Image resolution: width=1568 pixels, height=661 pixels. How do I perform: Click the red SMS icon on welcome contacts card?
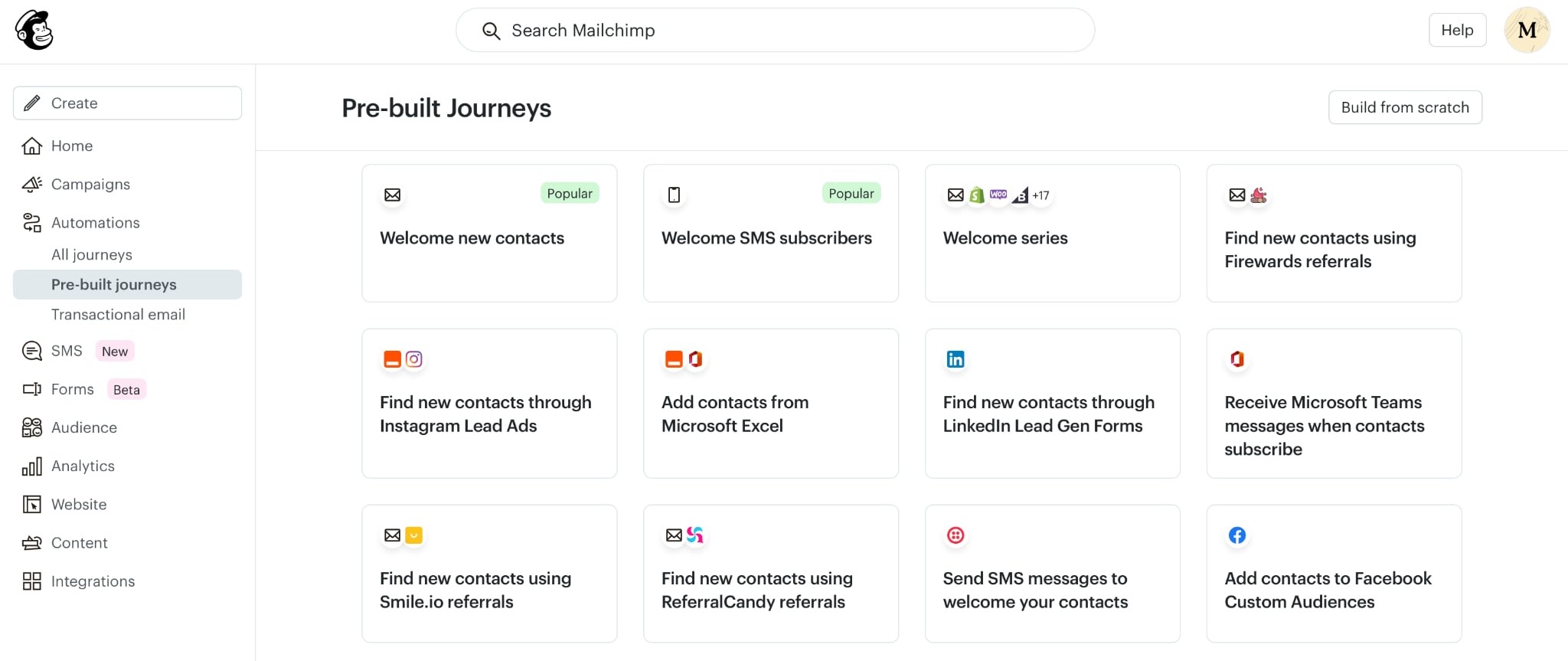[x=955, y=535]
